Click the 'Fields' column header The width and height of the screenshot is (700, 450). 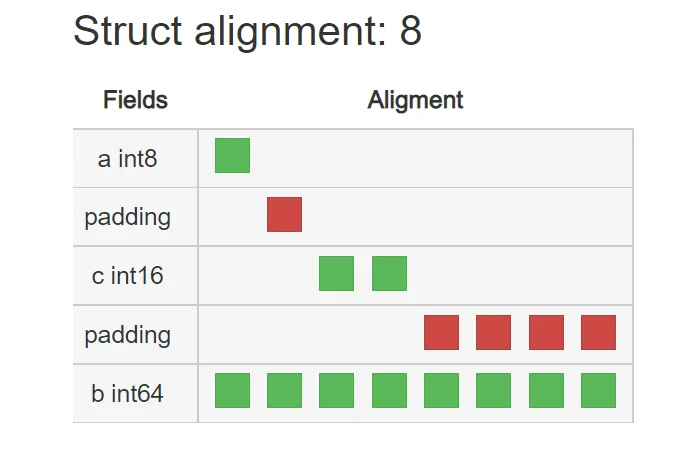click(136, 100)
